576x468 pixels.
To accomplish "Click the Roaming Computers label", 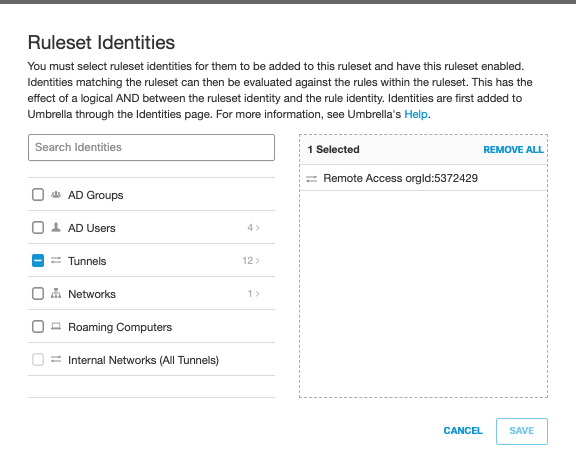I will (x=120, y=327).
